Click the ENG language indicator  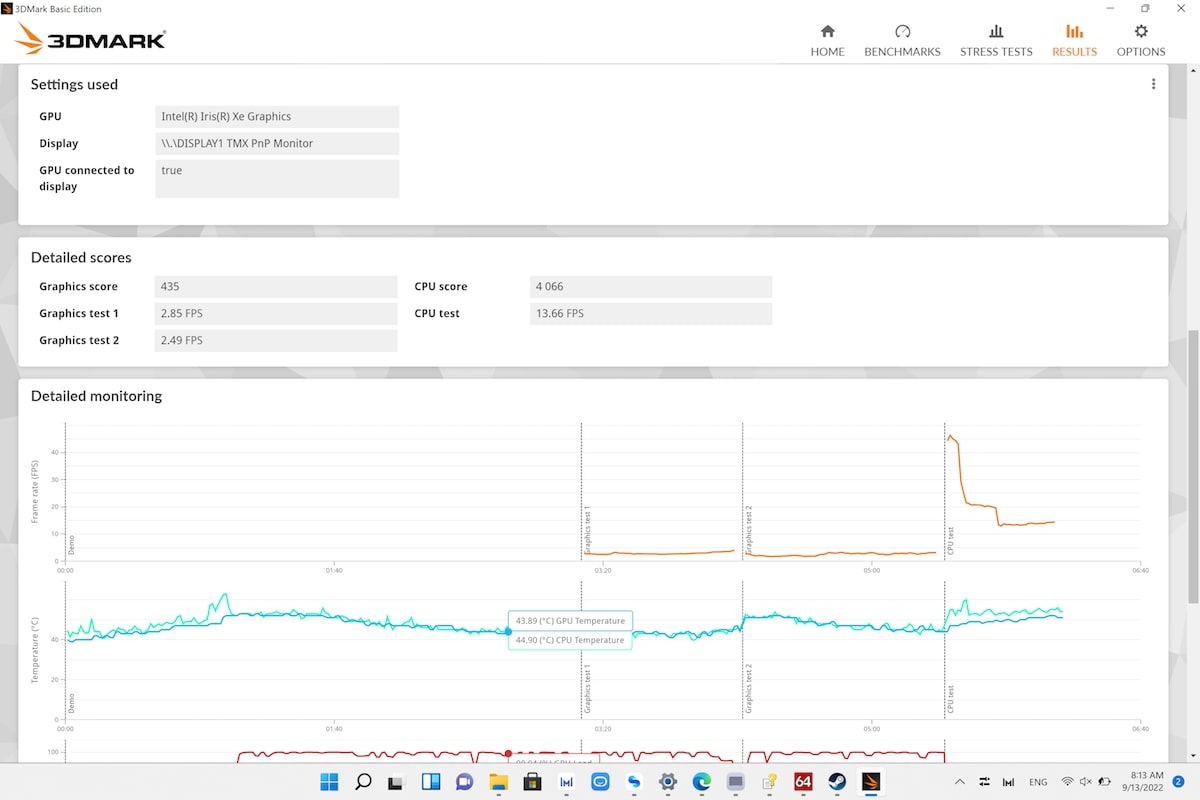click(x=1038, y=782)
